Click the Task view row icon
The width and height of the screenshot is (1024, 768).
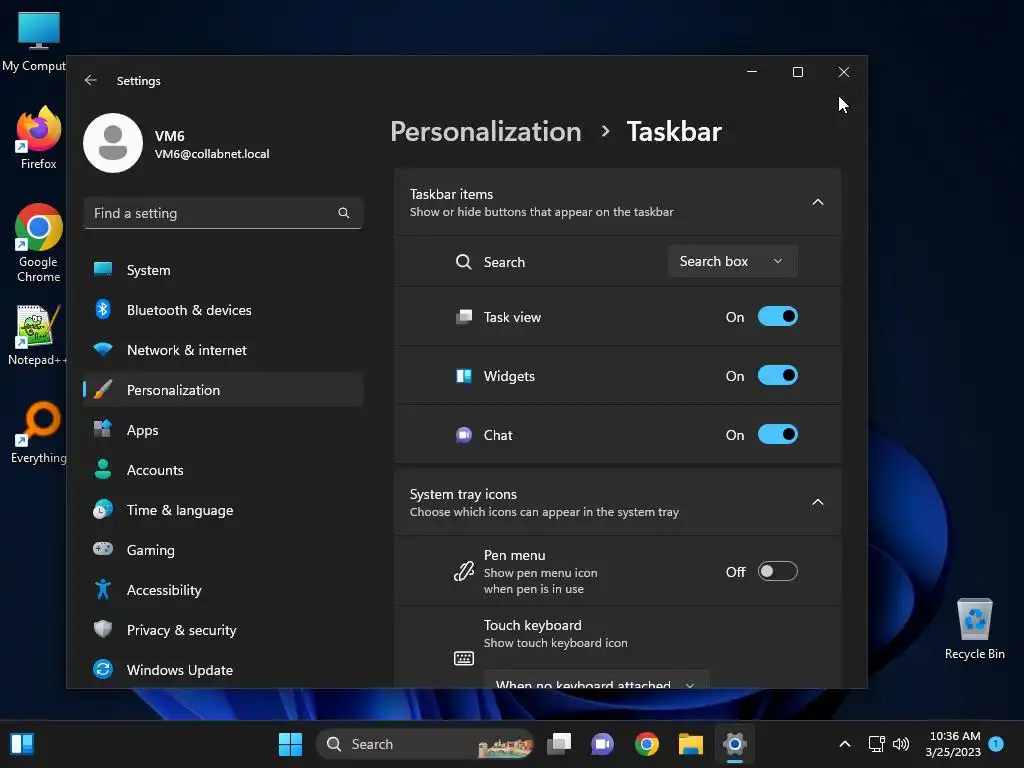(463, 317)
